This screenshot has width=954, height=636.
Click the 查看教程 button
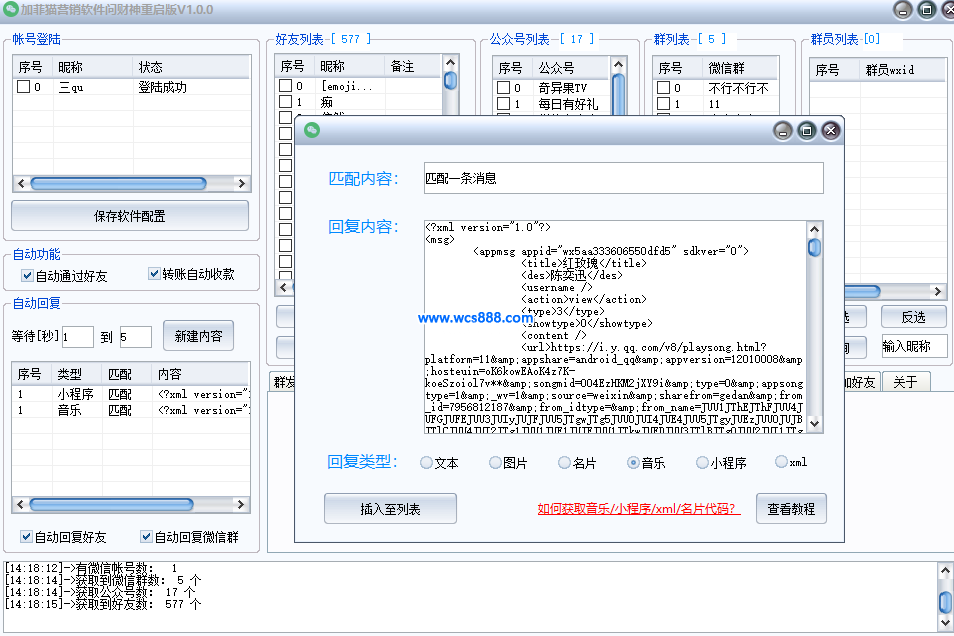(791, 509)
